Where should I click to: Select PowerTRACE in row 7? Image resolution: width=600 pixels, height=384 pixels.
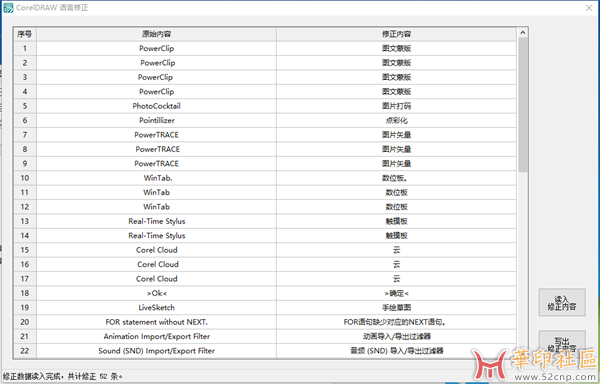pyautogui.click(x=156, y=135)
